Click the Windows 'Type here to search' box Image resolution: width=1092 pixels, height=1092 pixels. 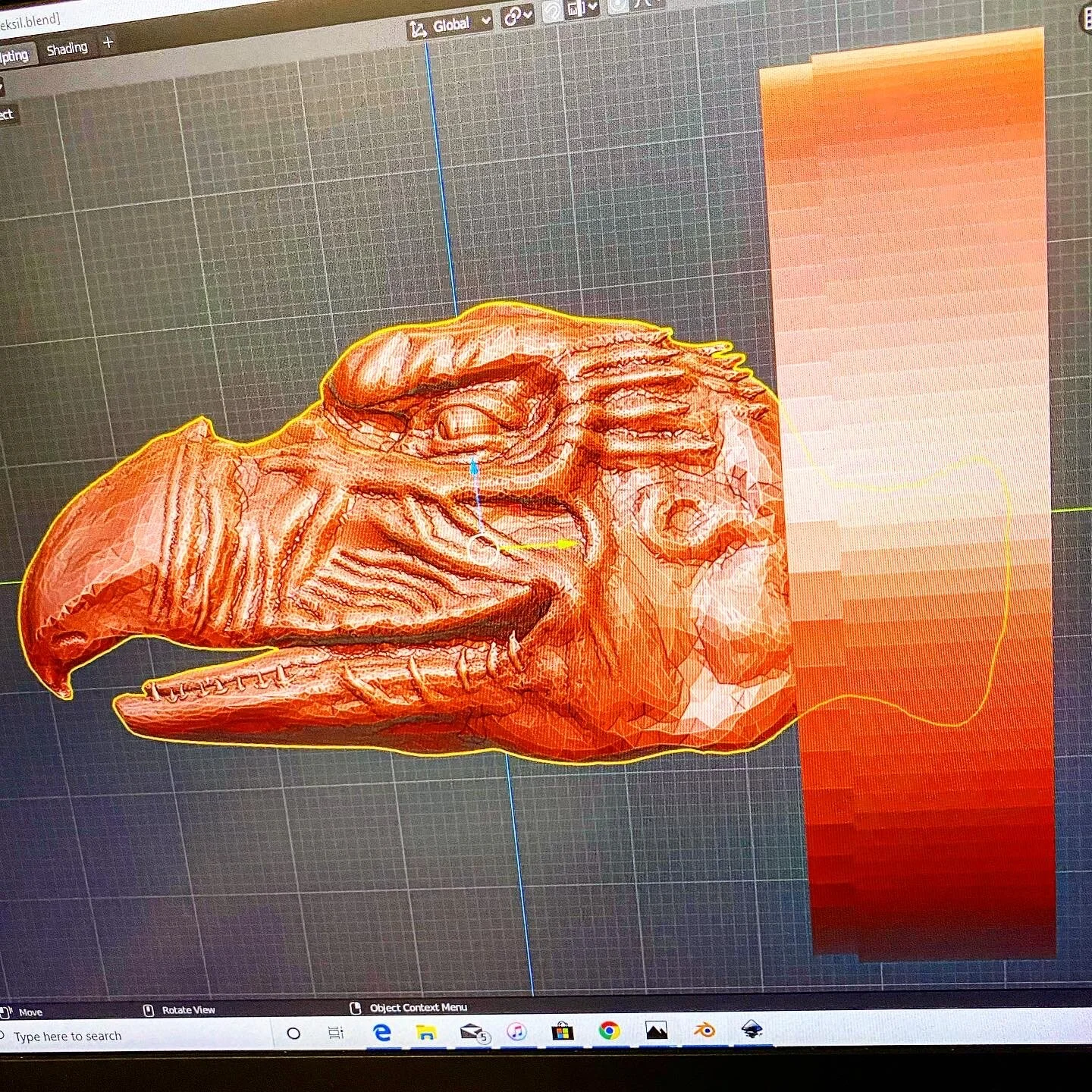point(135,1035)
